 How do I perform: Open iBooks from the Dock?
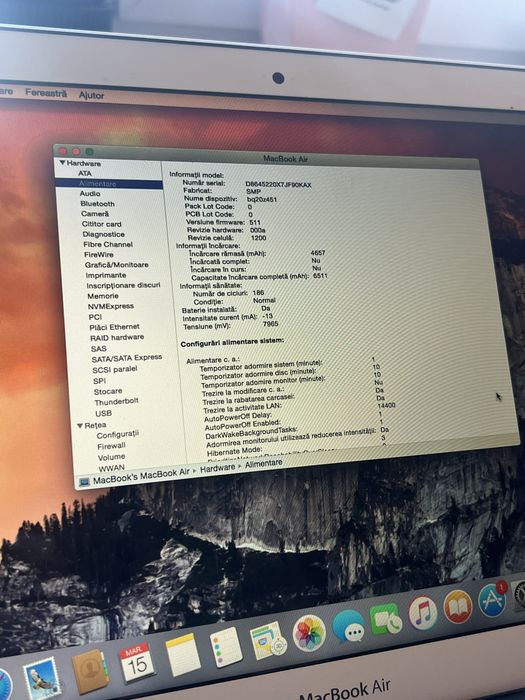tap(458, 607)
